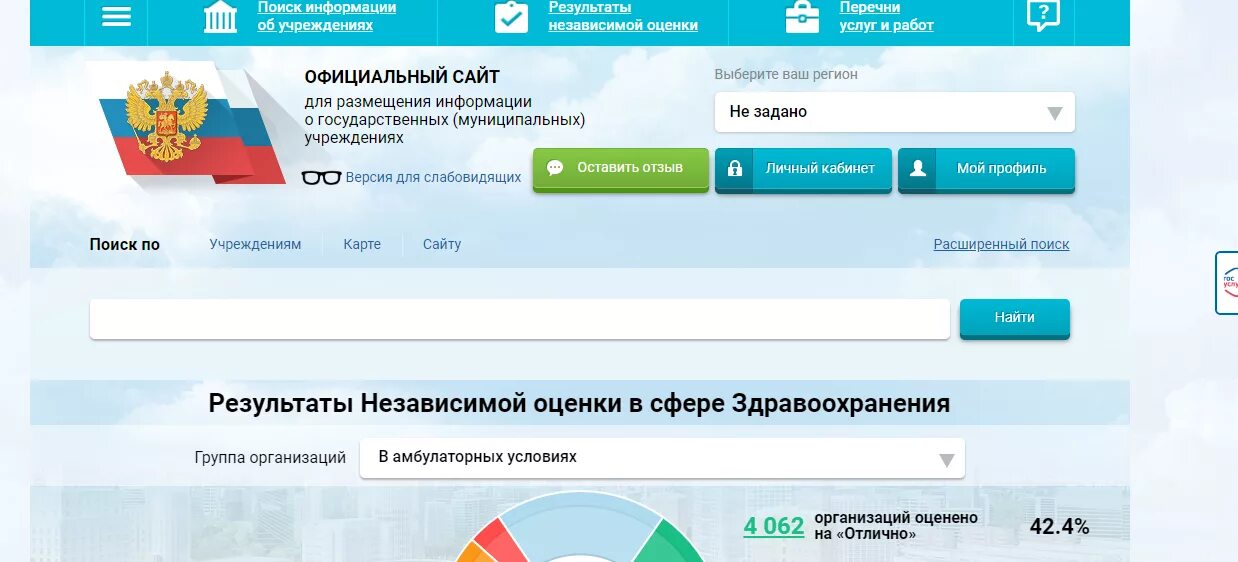Click the Оставить отзыв button
Viewport: 1238px width, 562px height.
(x=620, y=168)
